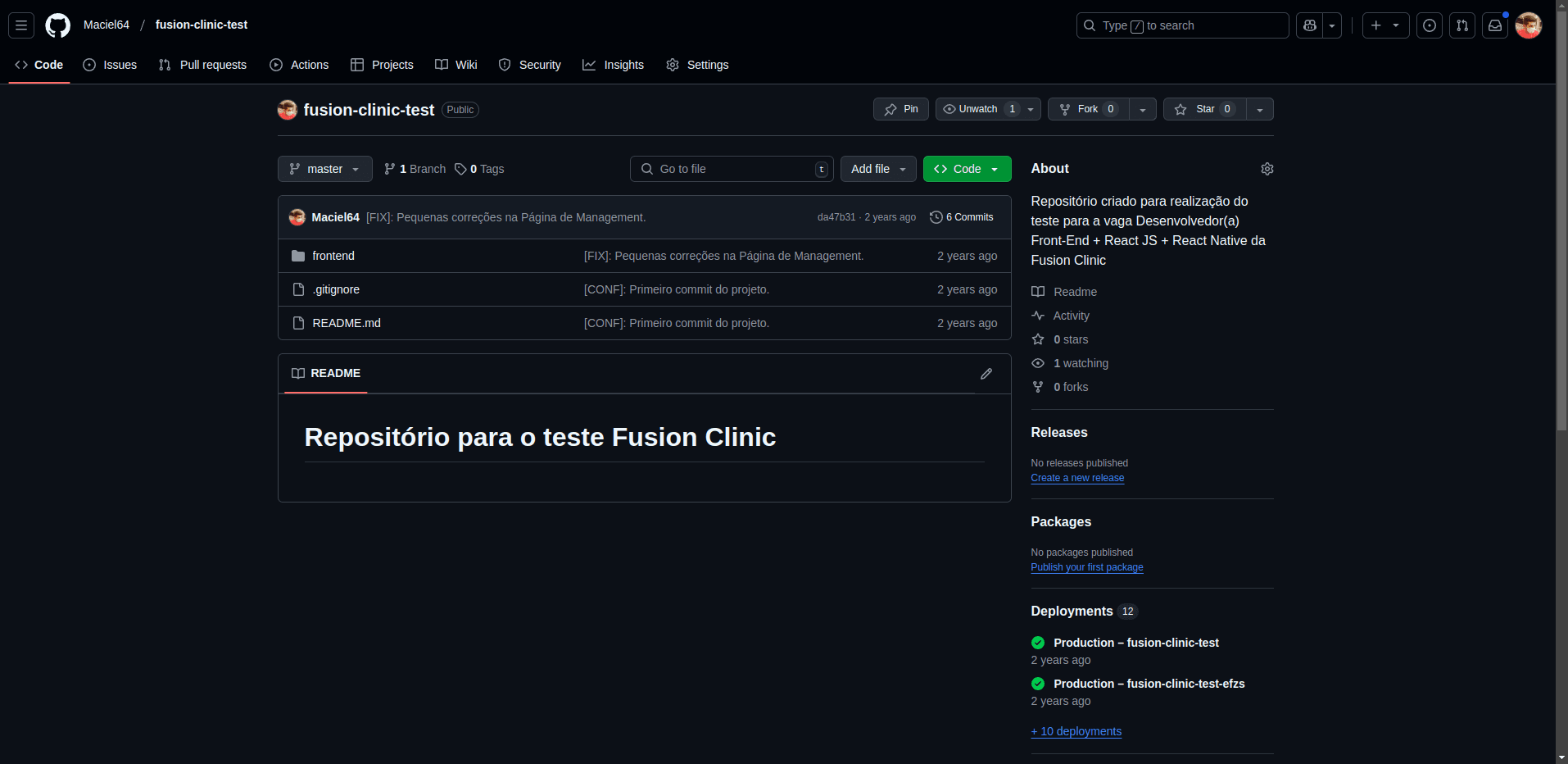Viewport: 1568px width, 764px height.
Task: Expand the Star lists dropdown arrow
Action: point(1260,109)
